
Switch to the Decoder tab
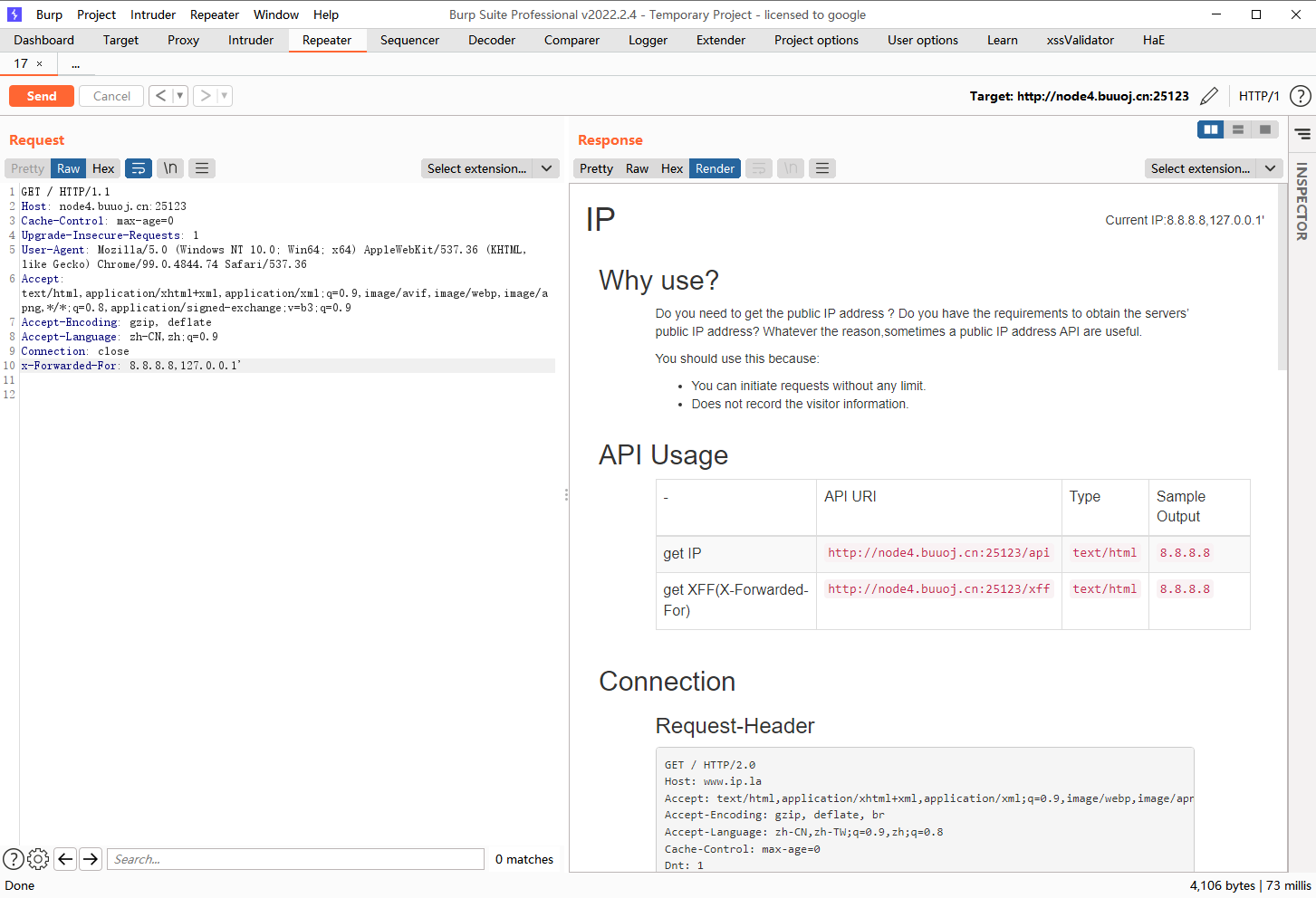point(492,40)
